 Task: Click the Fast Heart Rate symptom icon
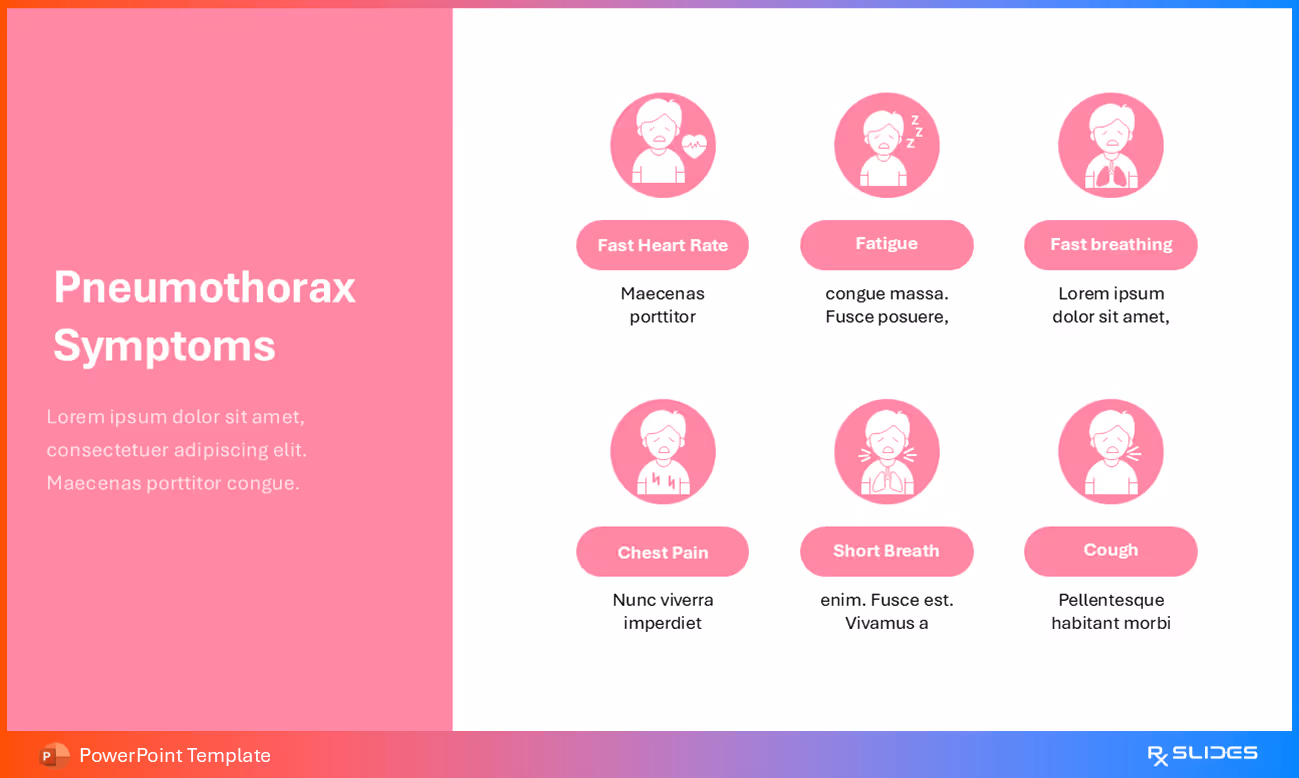click(x=662, y=144)
